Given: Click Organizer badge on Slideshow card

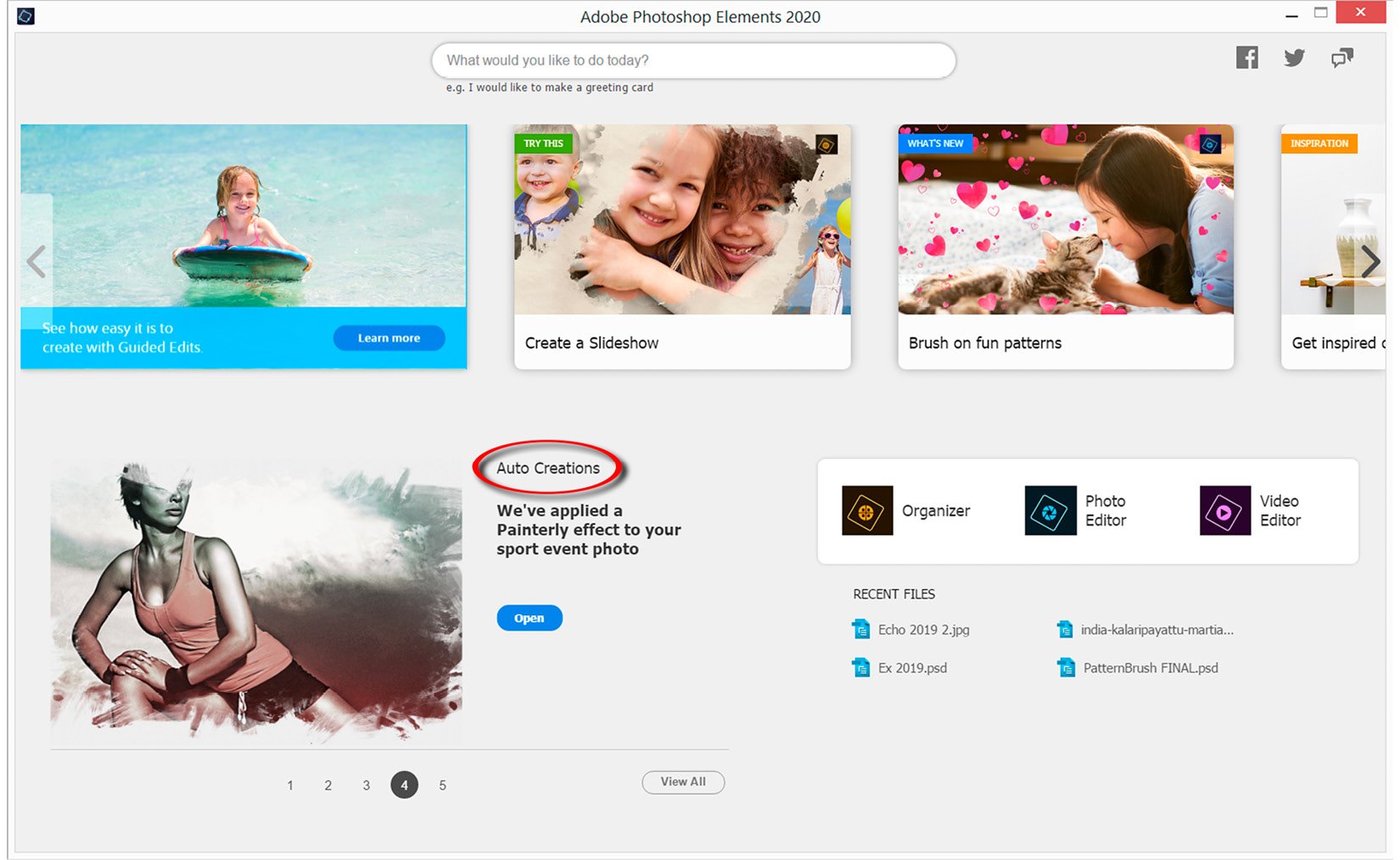Looking at the screenshot, I should (826, 144).
